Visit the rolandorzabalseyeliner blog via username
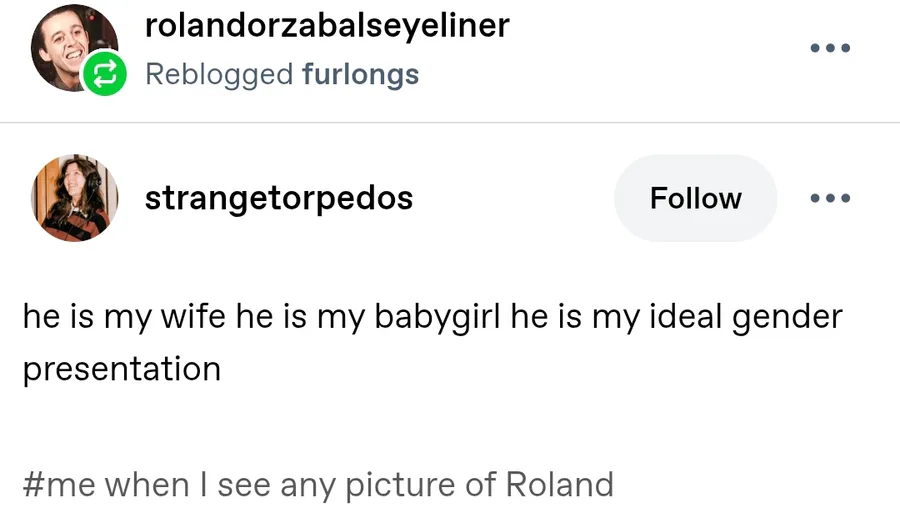This screenshot has height=528, width=900. coord(327,26)
